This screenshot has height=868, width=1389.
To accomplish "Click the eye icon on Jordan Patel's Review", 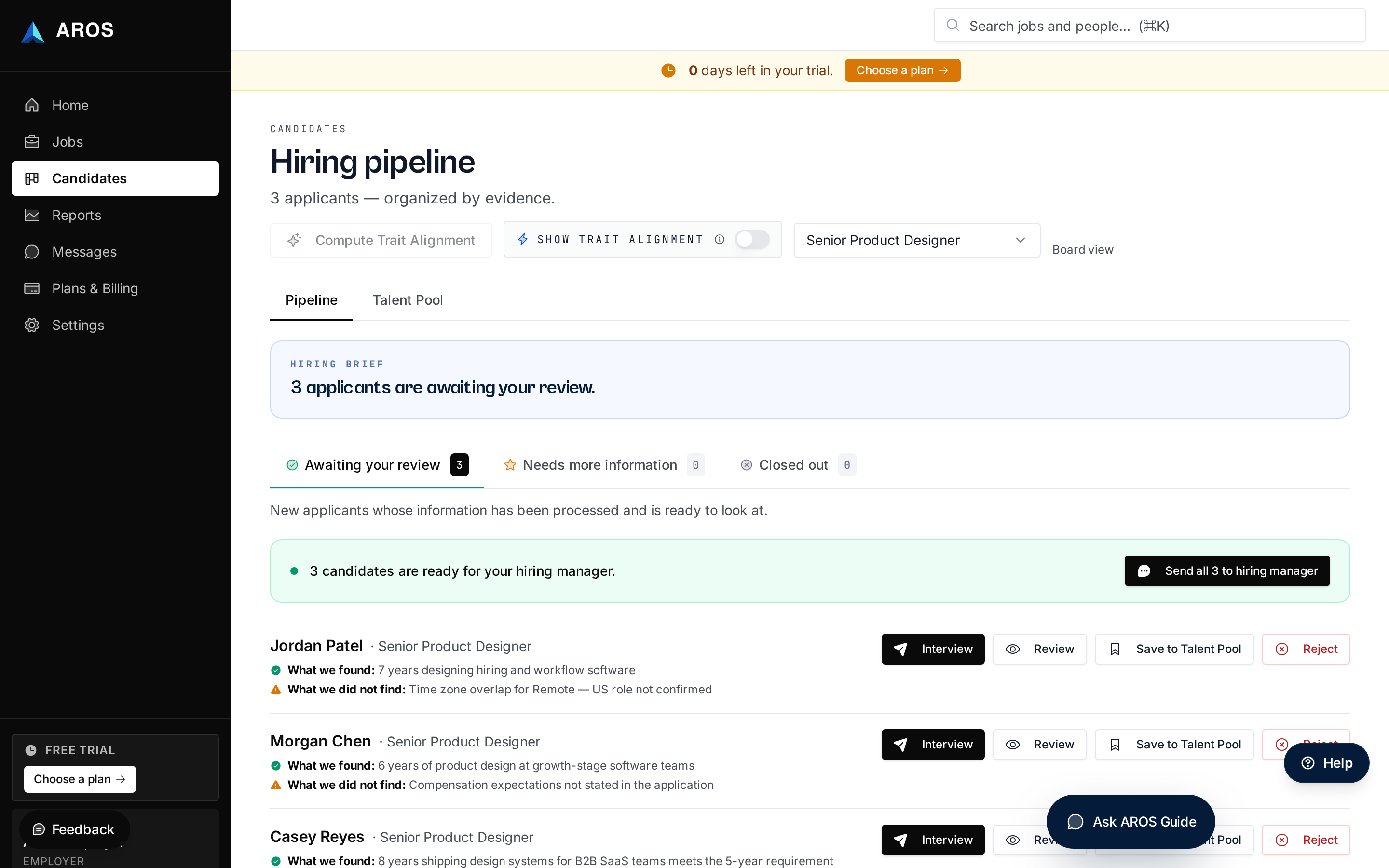I will pos(1012,649).
